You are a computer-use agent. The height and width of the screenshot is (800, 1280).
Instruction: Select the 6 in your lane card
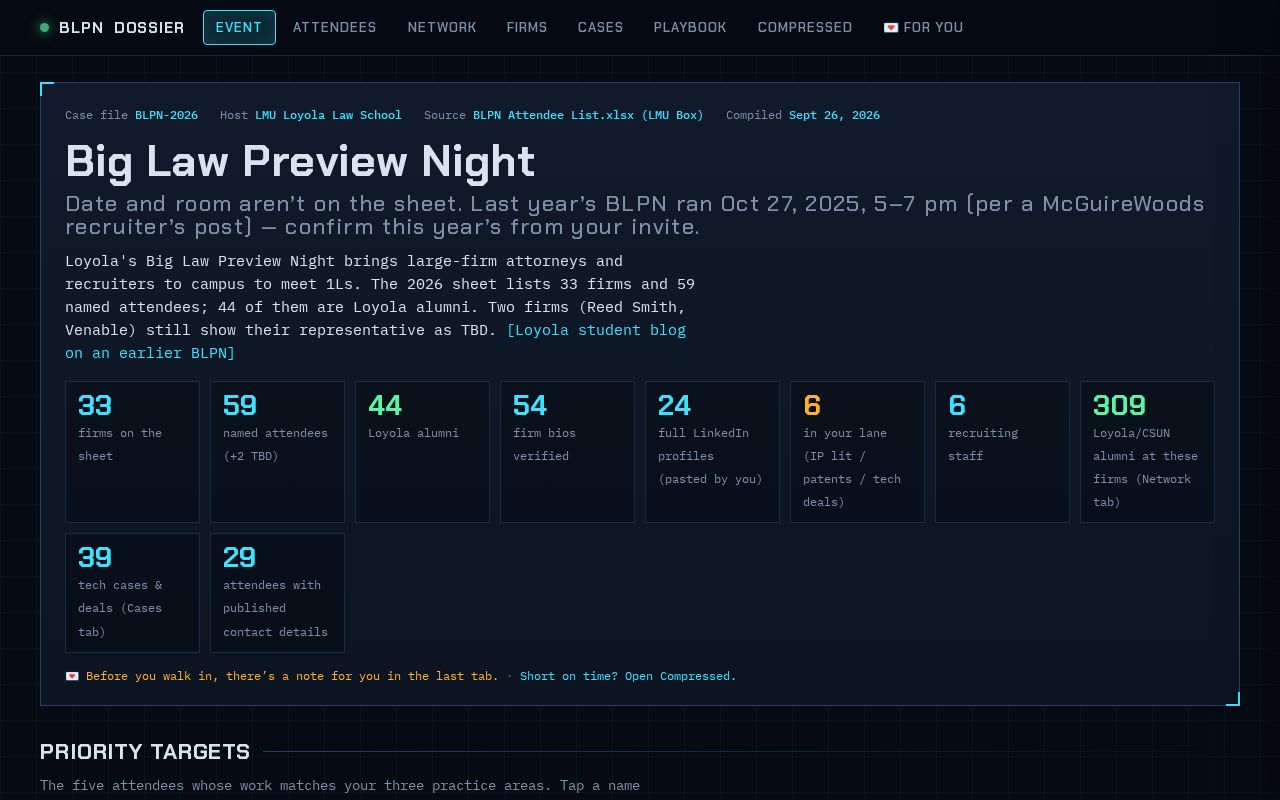click(x=857, y=452)
